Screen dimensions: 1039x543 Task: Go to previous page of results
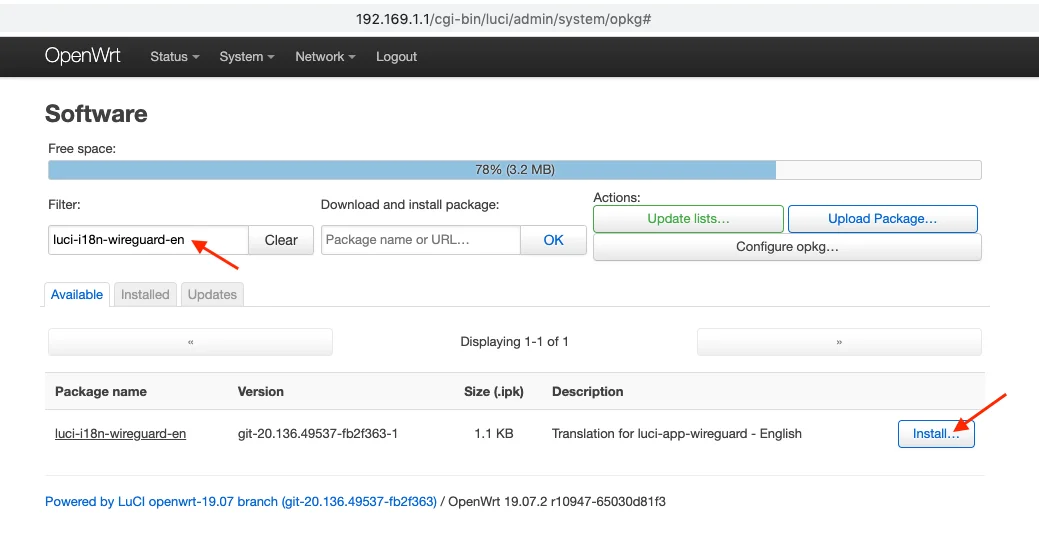coord(190,342)
